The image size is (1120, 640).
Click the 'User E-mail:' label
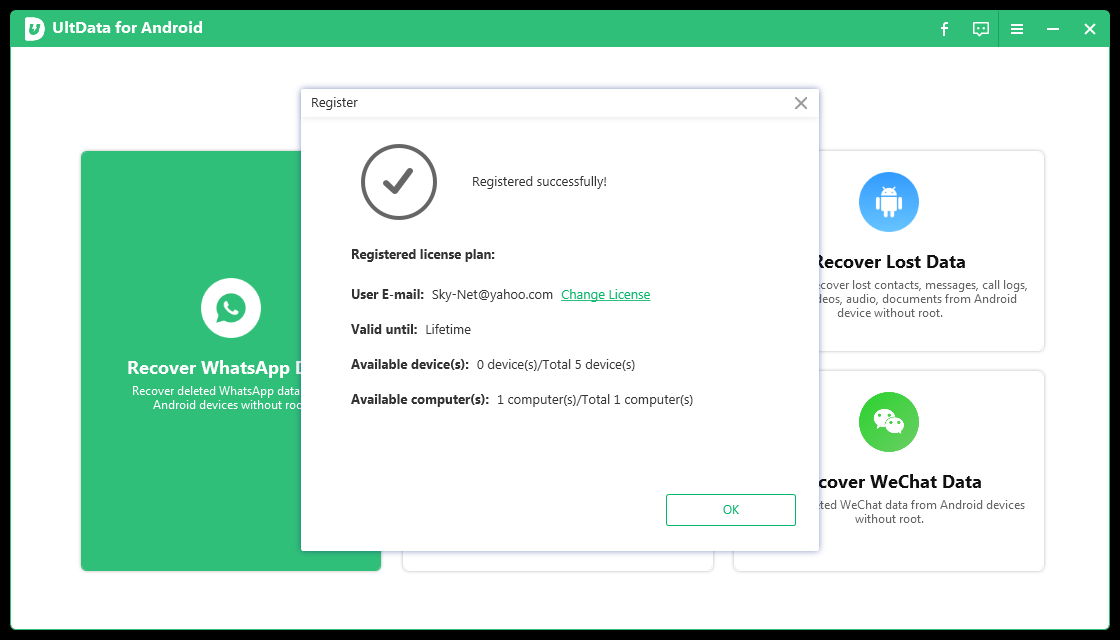pyautogui.click(x=387, y=294)
